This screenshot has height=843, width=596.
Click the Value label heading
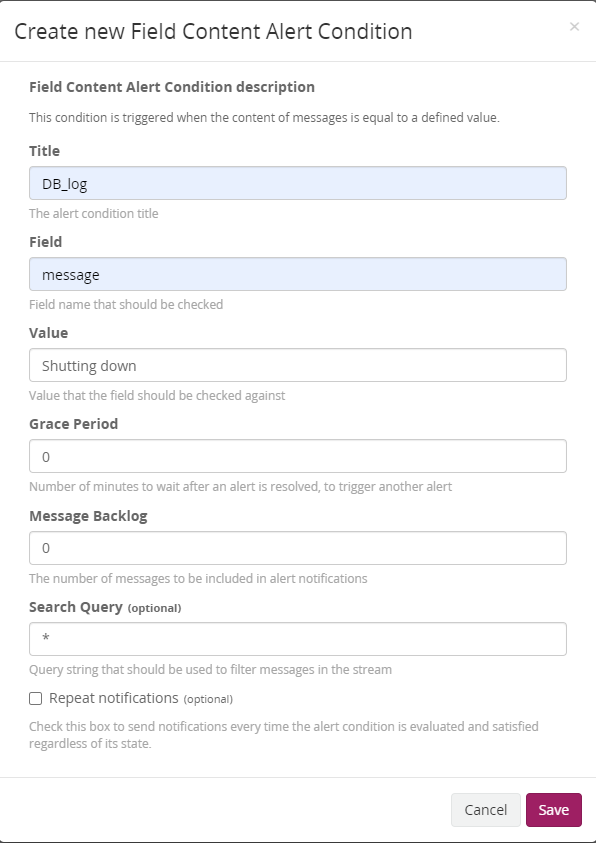[48, 333]
